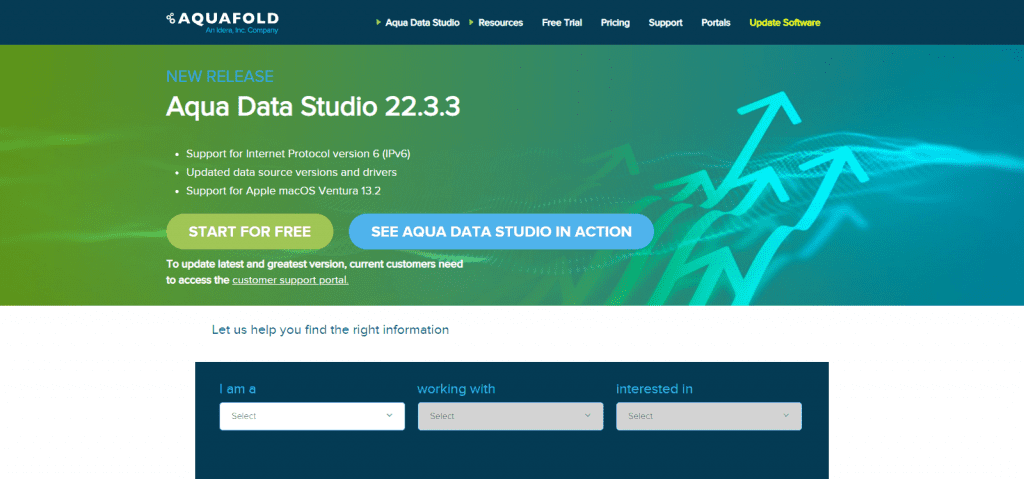Click Update Software link
Image resolution: width=1024 pixels, height=479 pixels.
point(784,23)
